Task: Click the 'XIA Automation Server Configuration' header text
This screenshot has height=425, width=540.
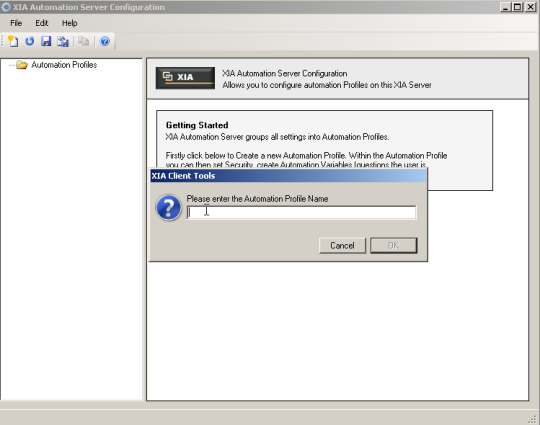Action: point(284,73)
